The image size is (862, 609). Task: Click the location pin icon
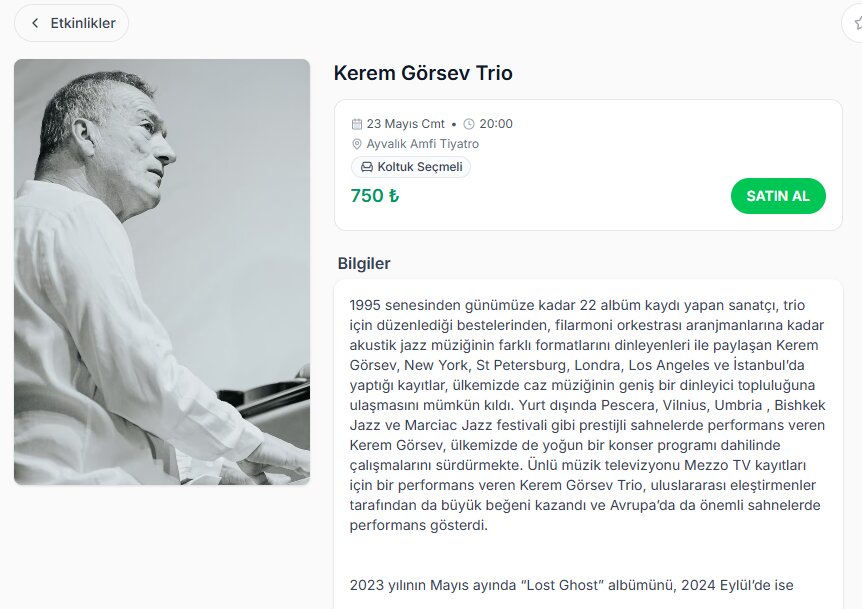point(357,144)
